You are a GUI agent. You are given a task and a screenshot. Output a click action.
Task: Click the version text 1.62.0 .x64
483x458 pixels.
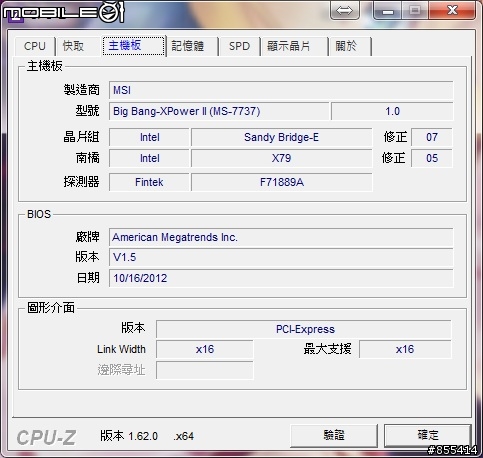click(x=161, y=436)
